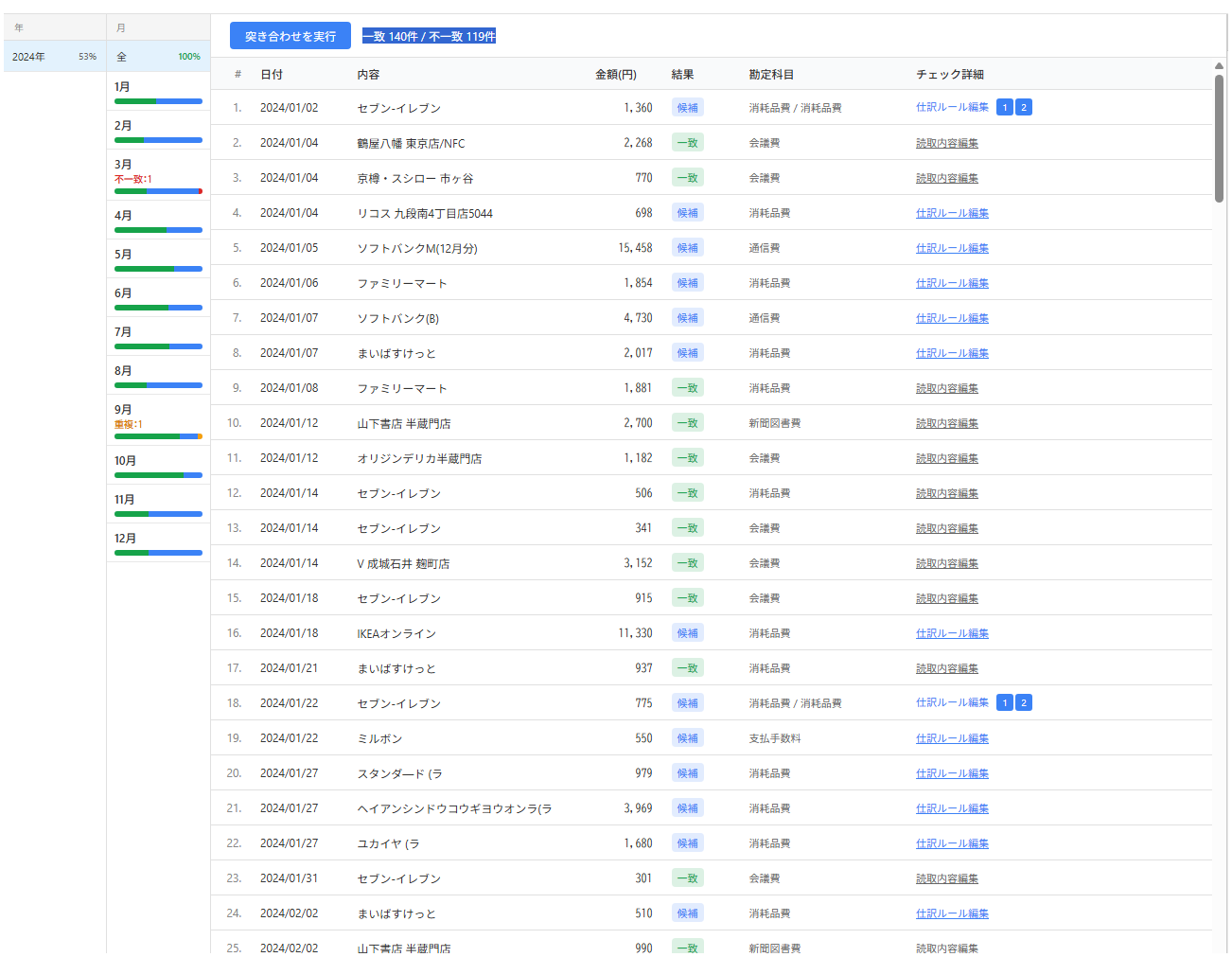Click the 候補 badge for IKEAオンライン

pyautogui.click(x=687, y=632)
